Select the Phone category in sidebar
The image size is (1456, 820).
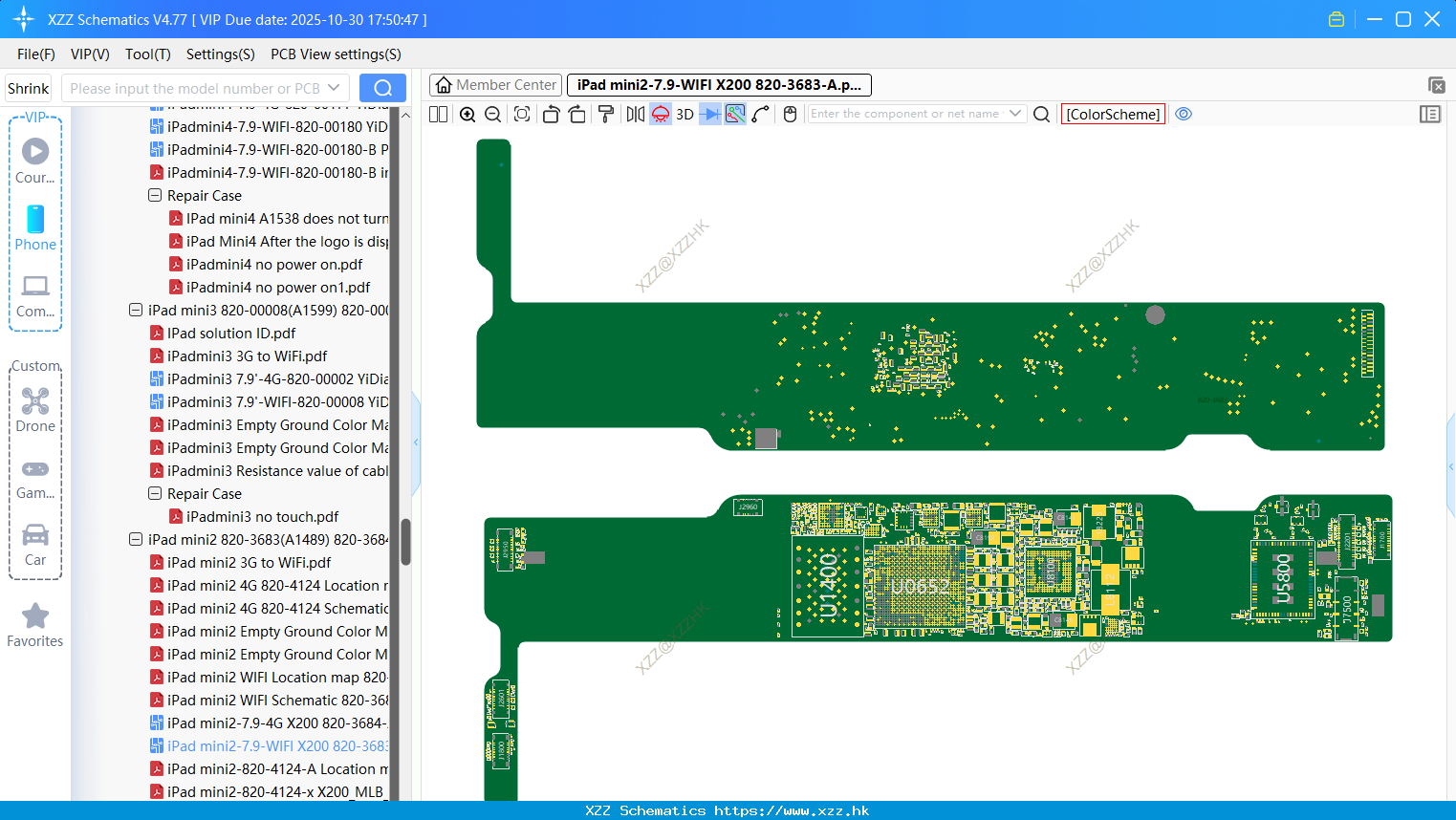pyautogui.click(x=35, y=227)
